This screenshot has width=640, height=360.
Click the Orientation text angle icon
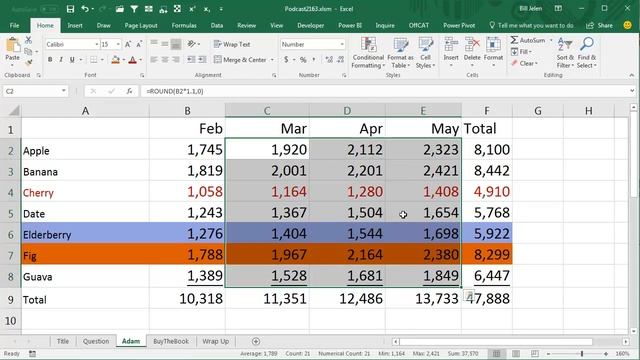(191, 44)
